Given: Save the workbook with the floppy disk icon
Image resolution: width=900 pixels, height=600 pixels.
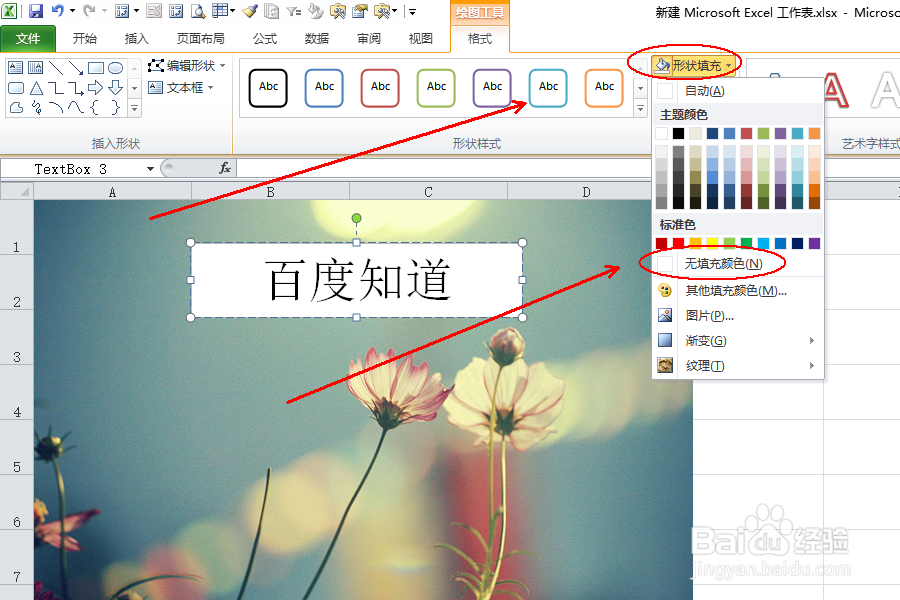Looking at the screenshot, I should (x=36, y=11).
